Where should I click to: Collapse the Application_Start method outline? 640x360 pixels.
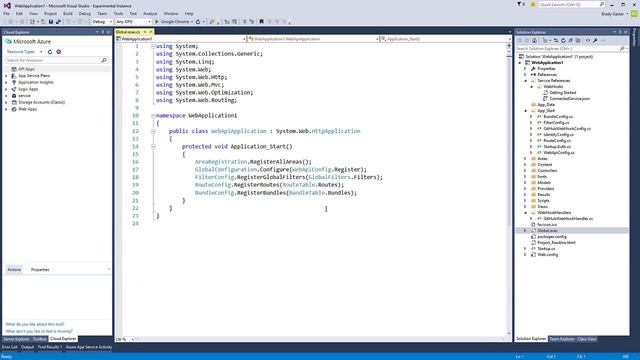[153, 147]
